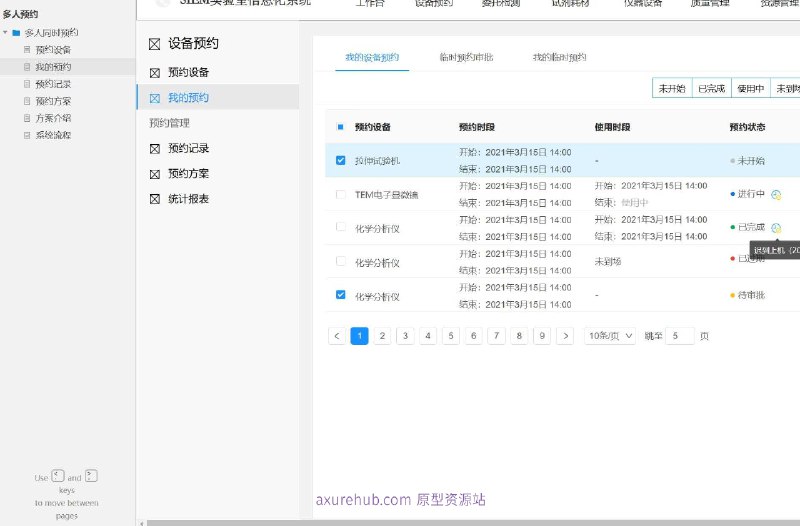Click the 拉伸试验机 device name
Screen dimensions: 800x526
(378, 161)
